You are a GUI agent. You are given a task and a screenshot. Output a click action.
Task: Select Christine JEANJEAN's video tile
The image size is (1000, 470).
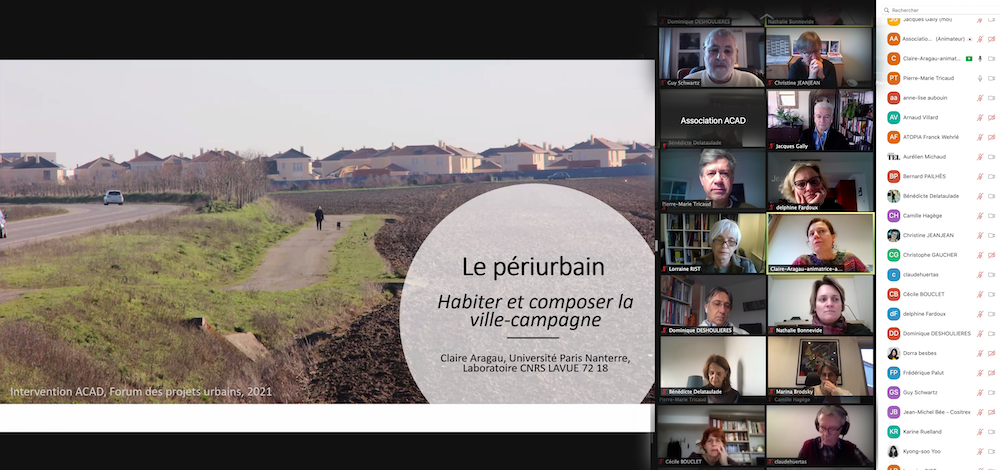coord(820,57)
